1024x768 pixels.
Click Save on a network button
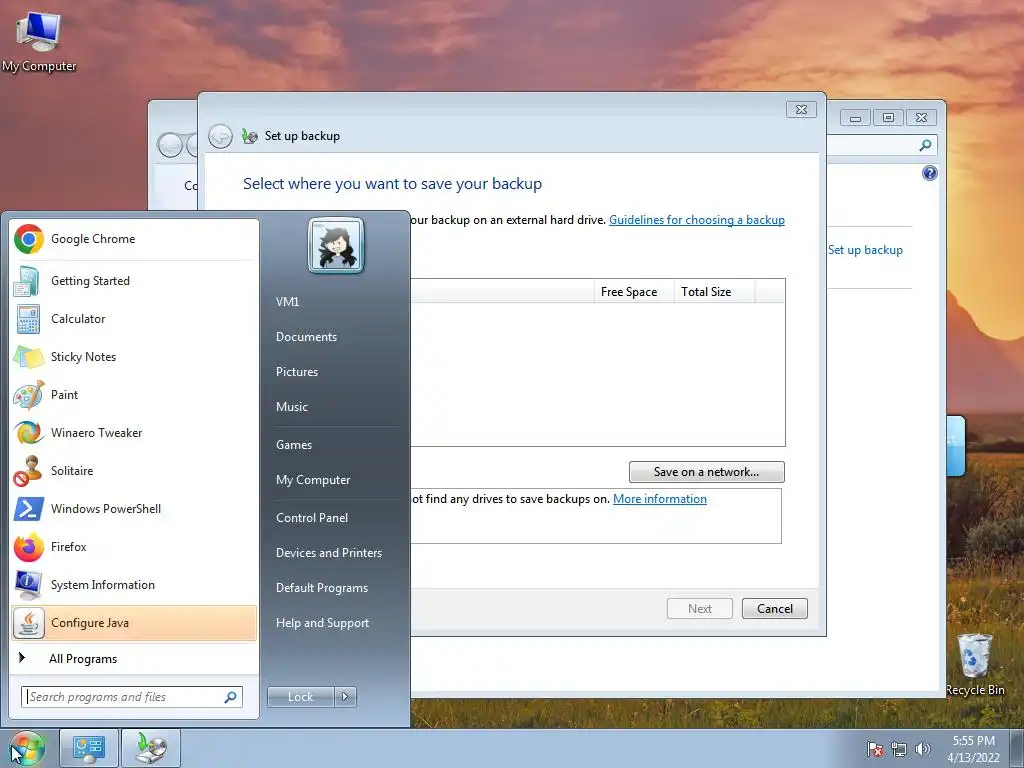[x=707, y=472]
